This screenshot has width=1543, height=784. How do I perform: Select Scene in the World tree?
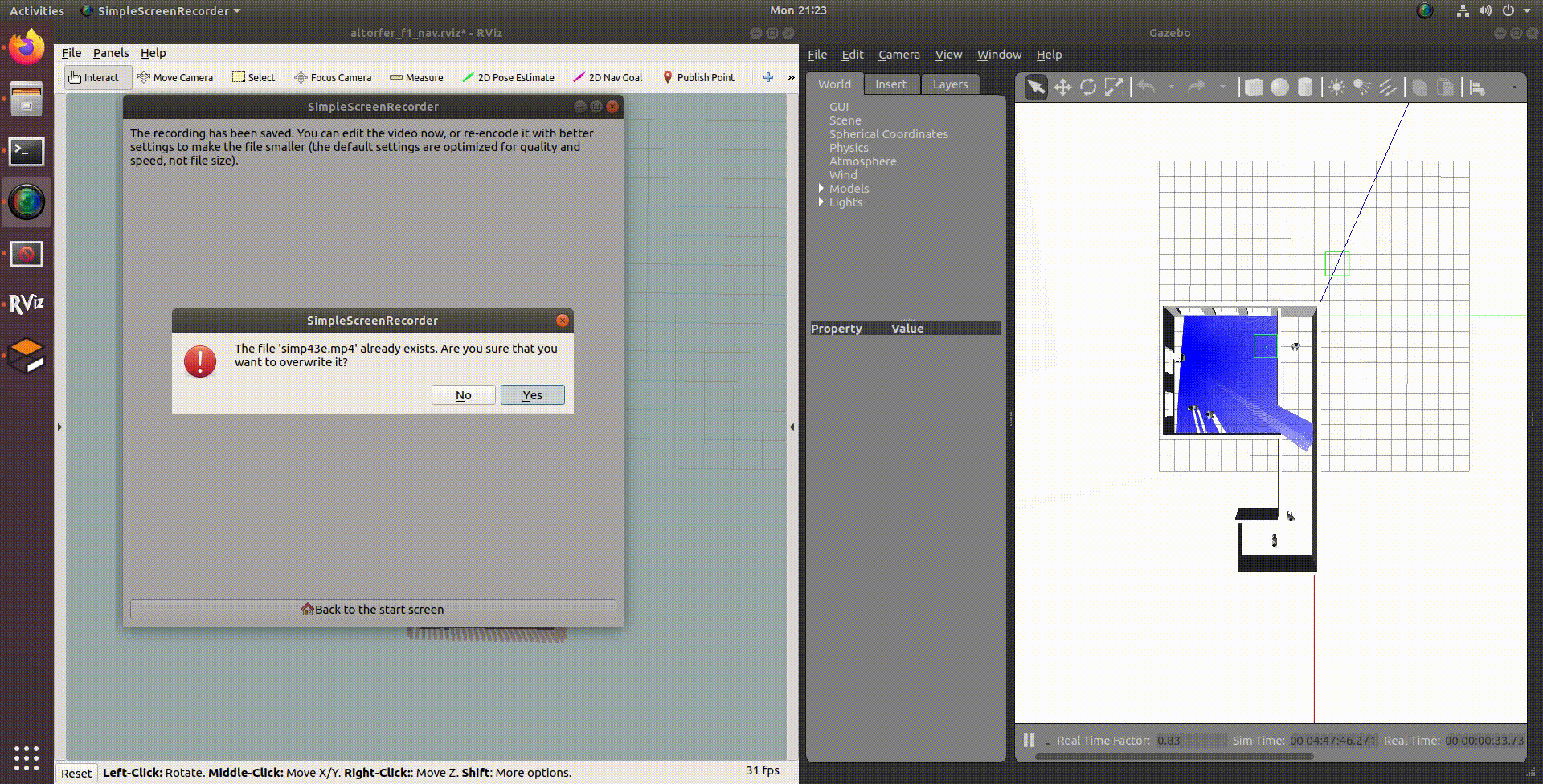pyautogui.click(x=845, y=120)
